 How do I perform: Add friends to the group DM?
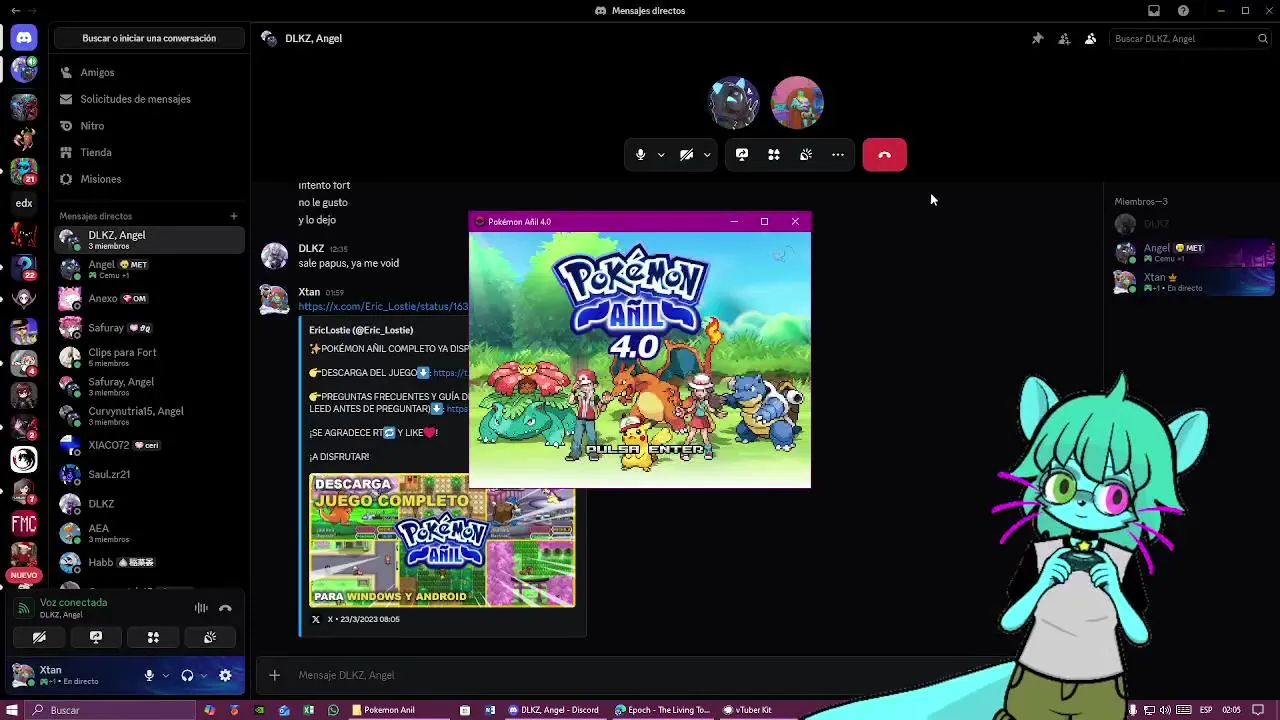pyautogui.click(x=1064, y=38)
